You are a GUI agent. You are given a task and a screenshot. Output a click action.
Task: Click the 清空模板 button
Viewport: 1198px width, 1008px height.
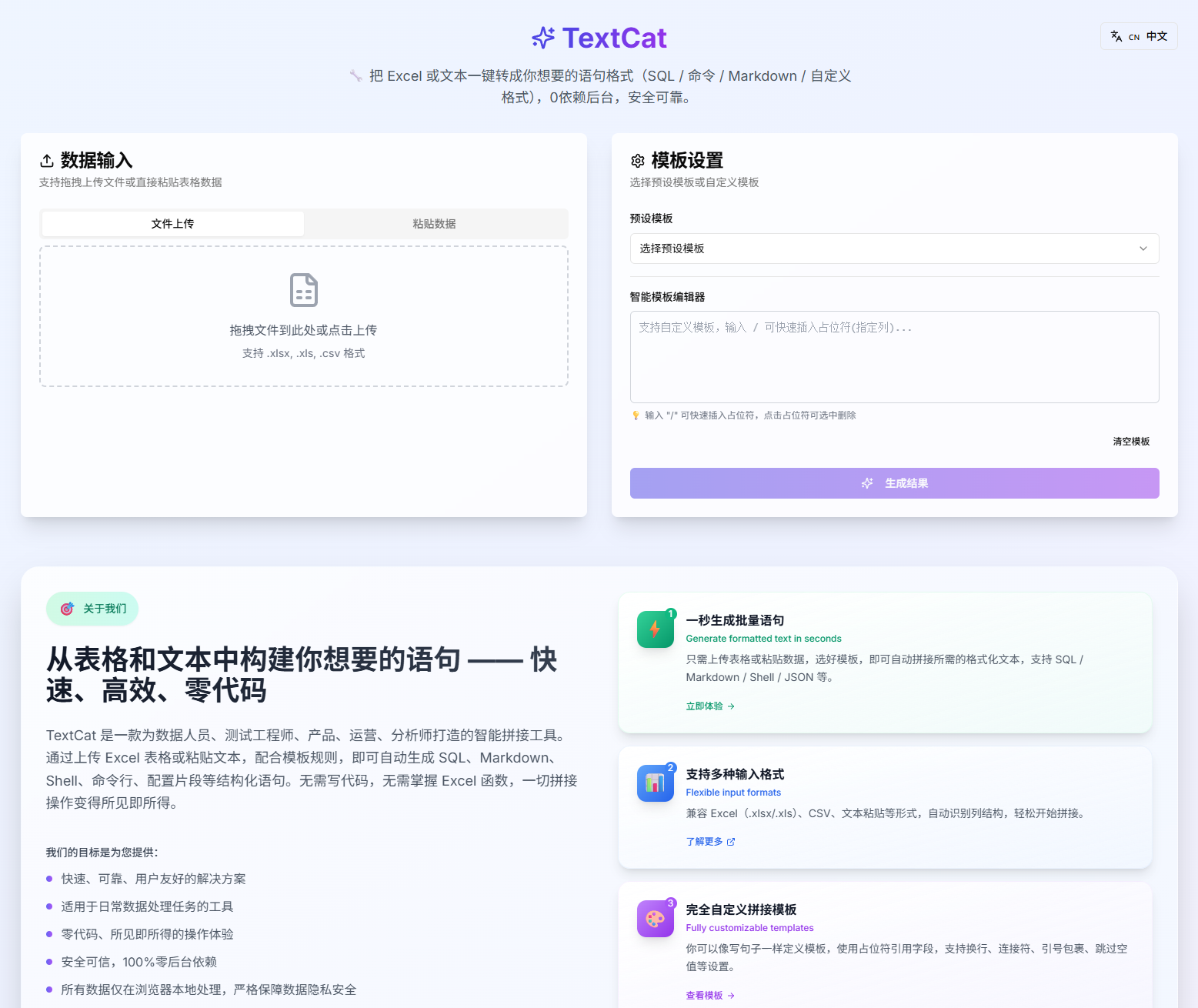pos(1131,442)
